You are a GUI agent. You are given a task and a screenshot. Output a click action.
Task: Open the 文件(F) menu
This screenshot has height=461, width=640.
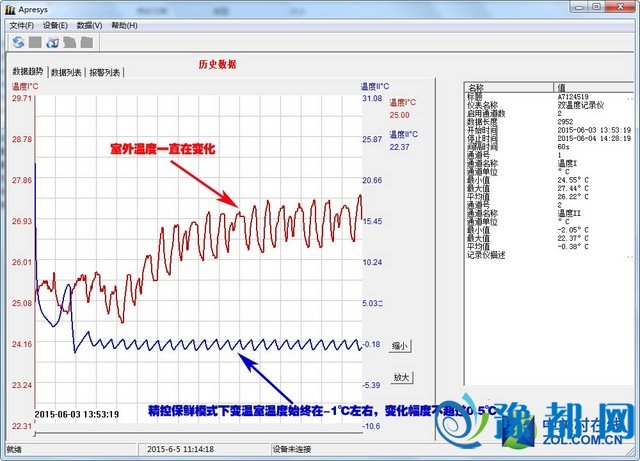21,24
